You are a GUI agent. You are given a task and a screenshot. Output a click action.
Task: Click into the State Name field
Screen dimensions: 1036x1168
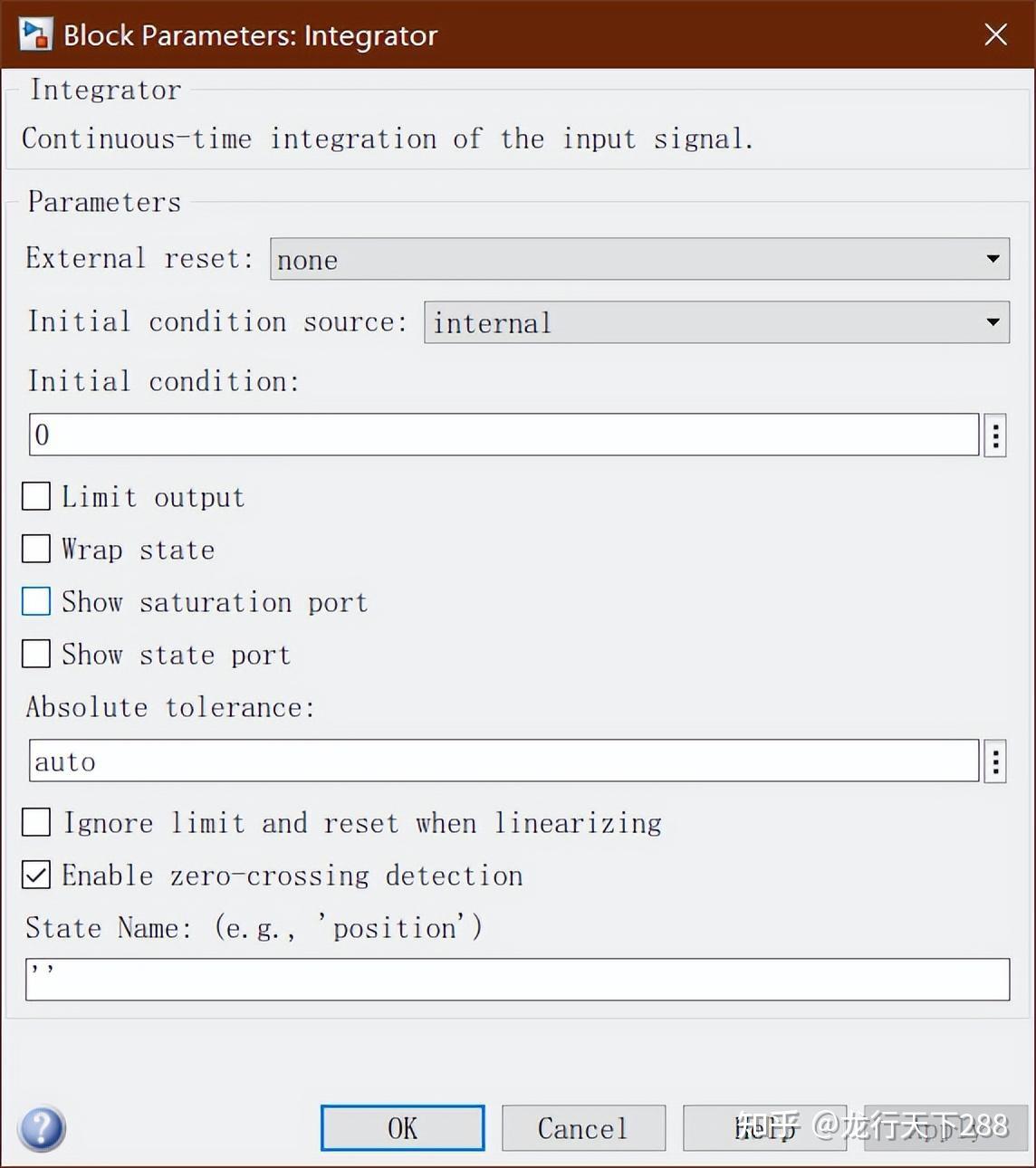[x=517, y=980]
